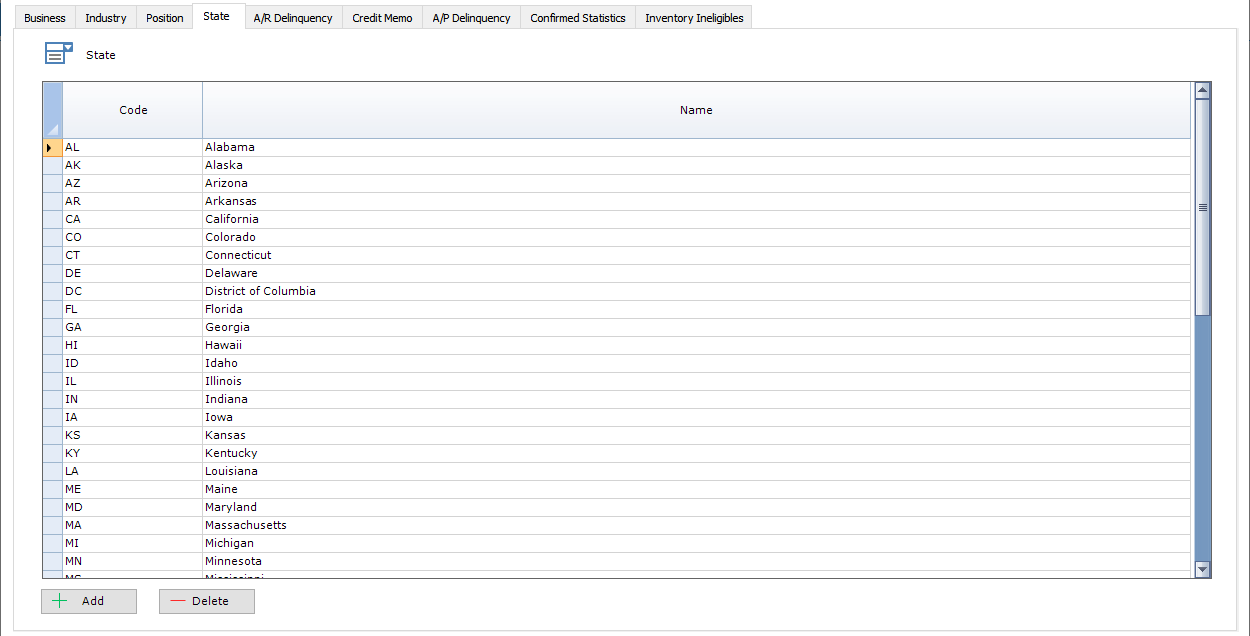Click the row header beside Colorado

click(x=53, y=237)
